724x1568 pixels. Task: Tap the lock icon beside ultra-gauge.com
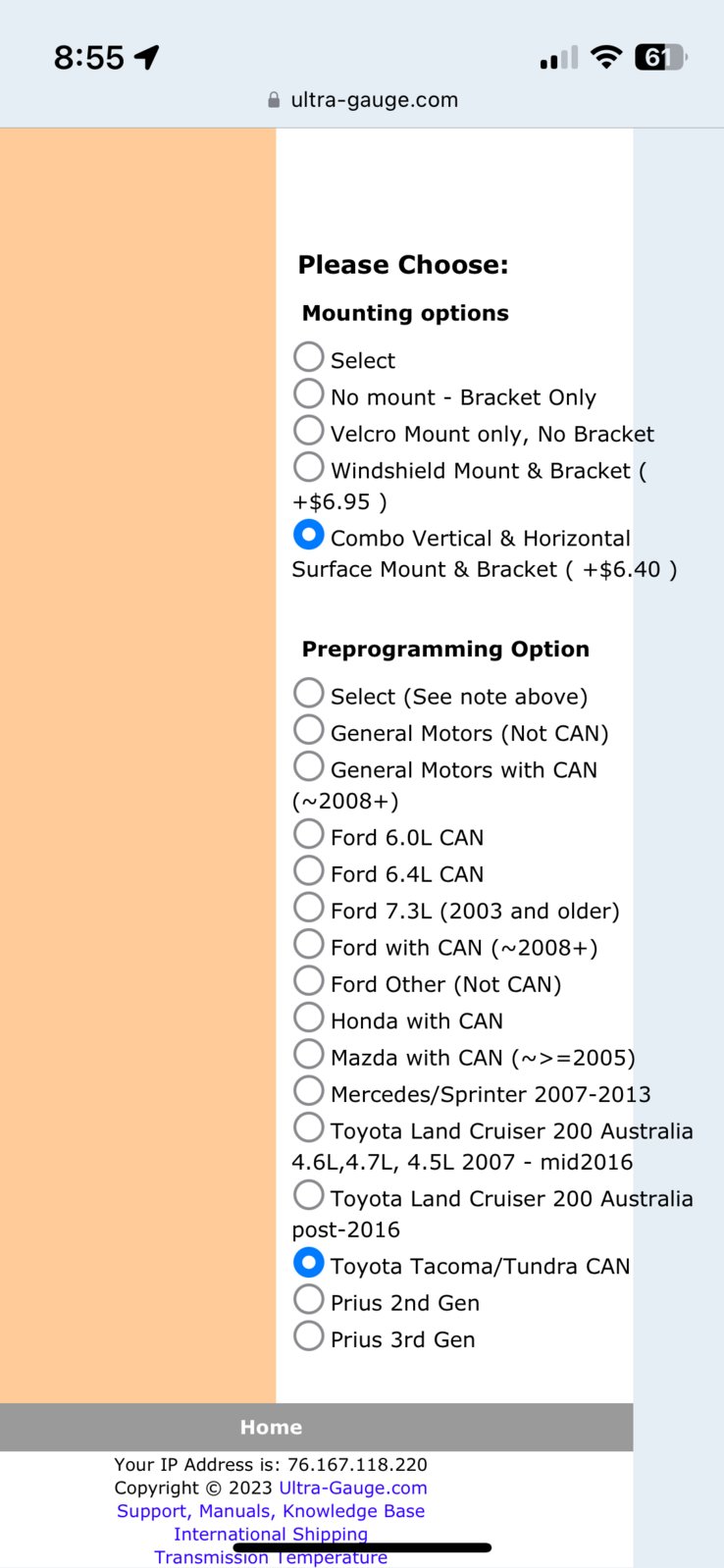click(x=274, y=100)
